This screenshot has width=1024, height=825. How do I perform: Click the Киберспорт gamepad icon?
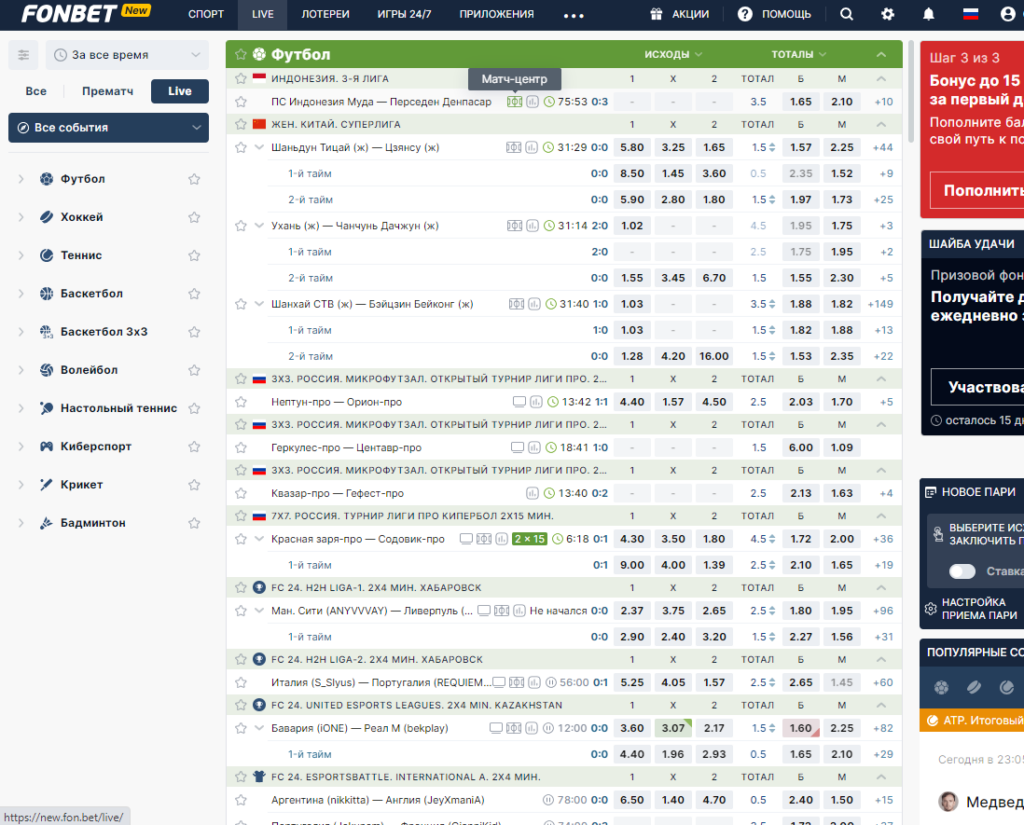46,447
